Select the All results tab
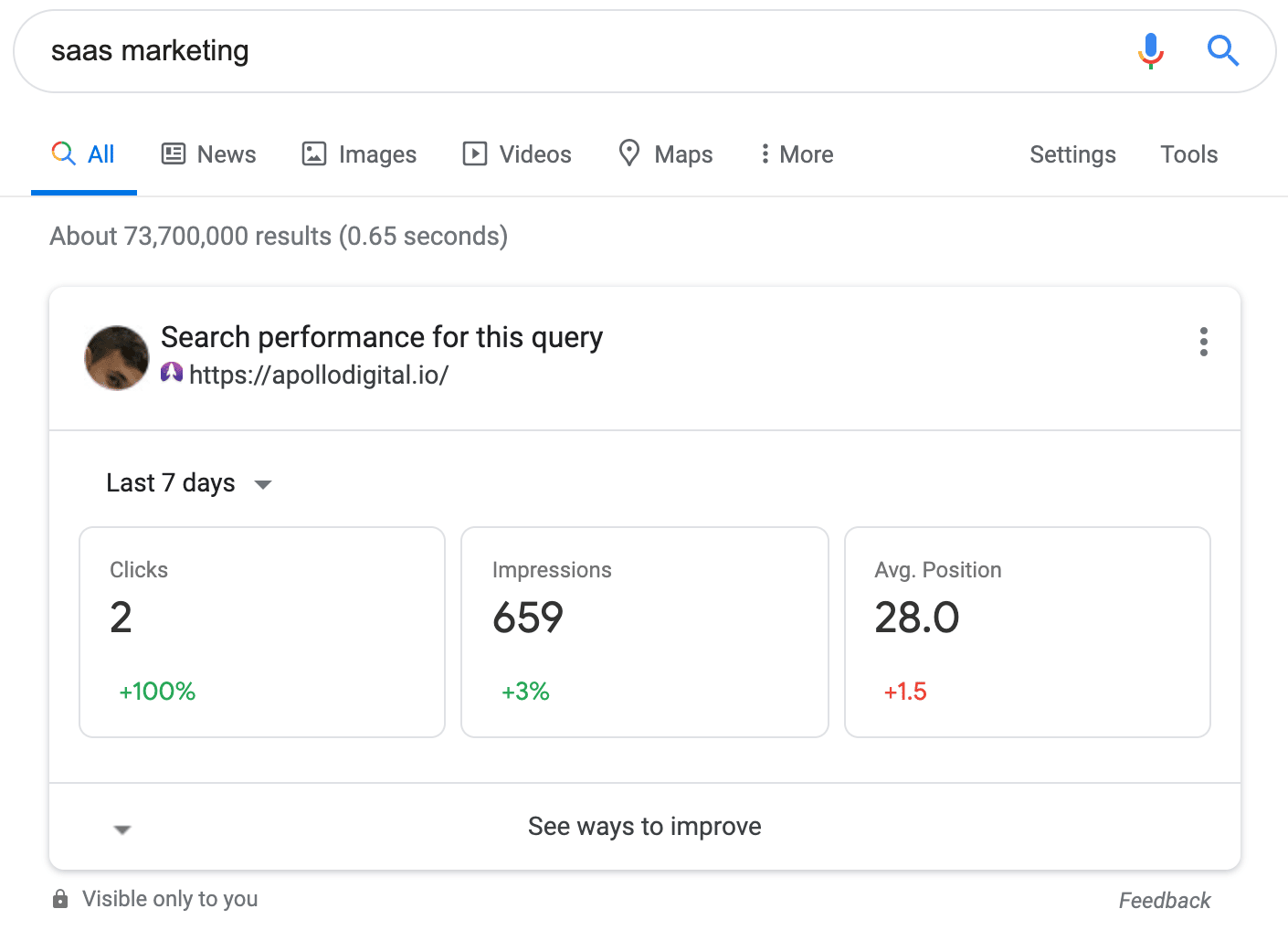This screenshot has height=930, width=1288. (84, 154)
